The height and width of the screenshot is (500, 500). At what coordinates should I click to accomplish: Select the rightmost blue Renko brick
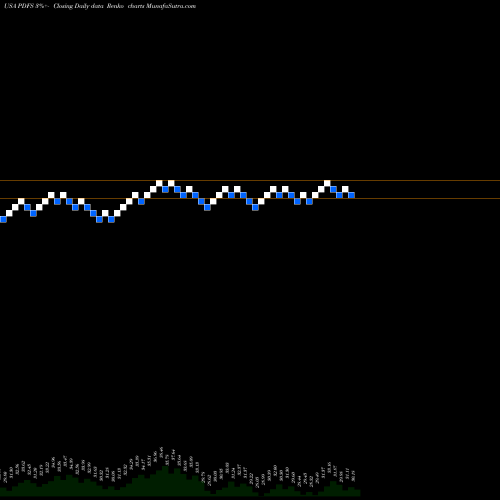[351, 195]
